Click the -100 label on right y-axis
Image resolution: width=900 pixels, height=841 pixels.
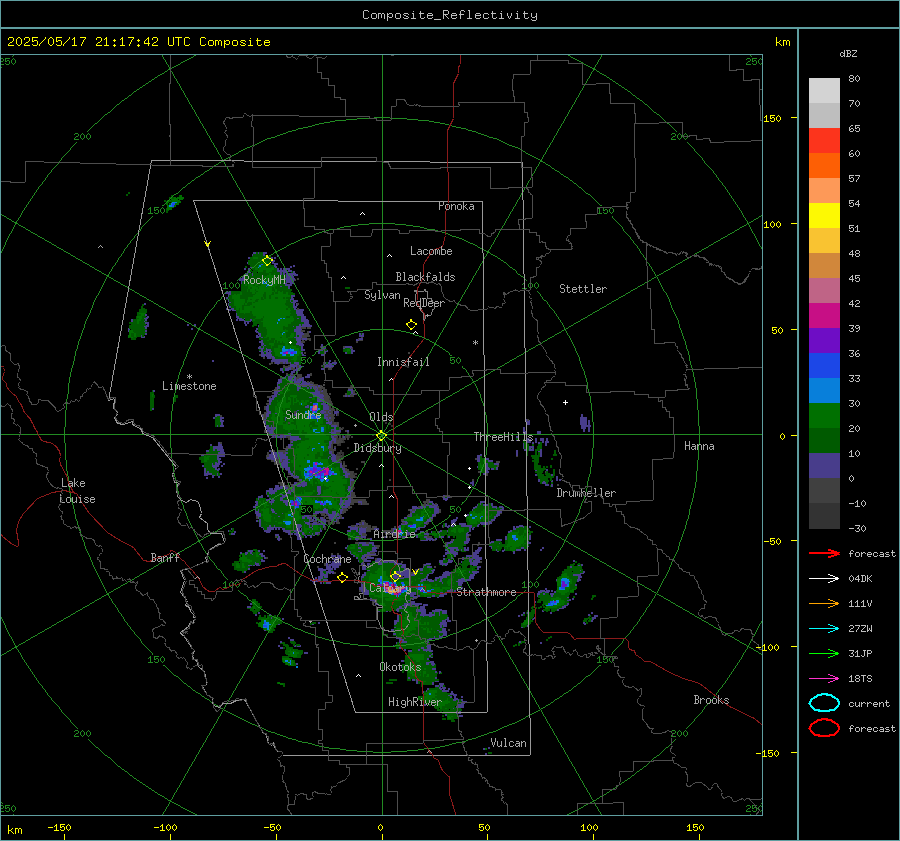pos(767,647)
